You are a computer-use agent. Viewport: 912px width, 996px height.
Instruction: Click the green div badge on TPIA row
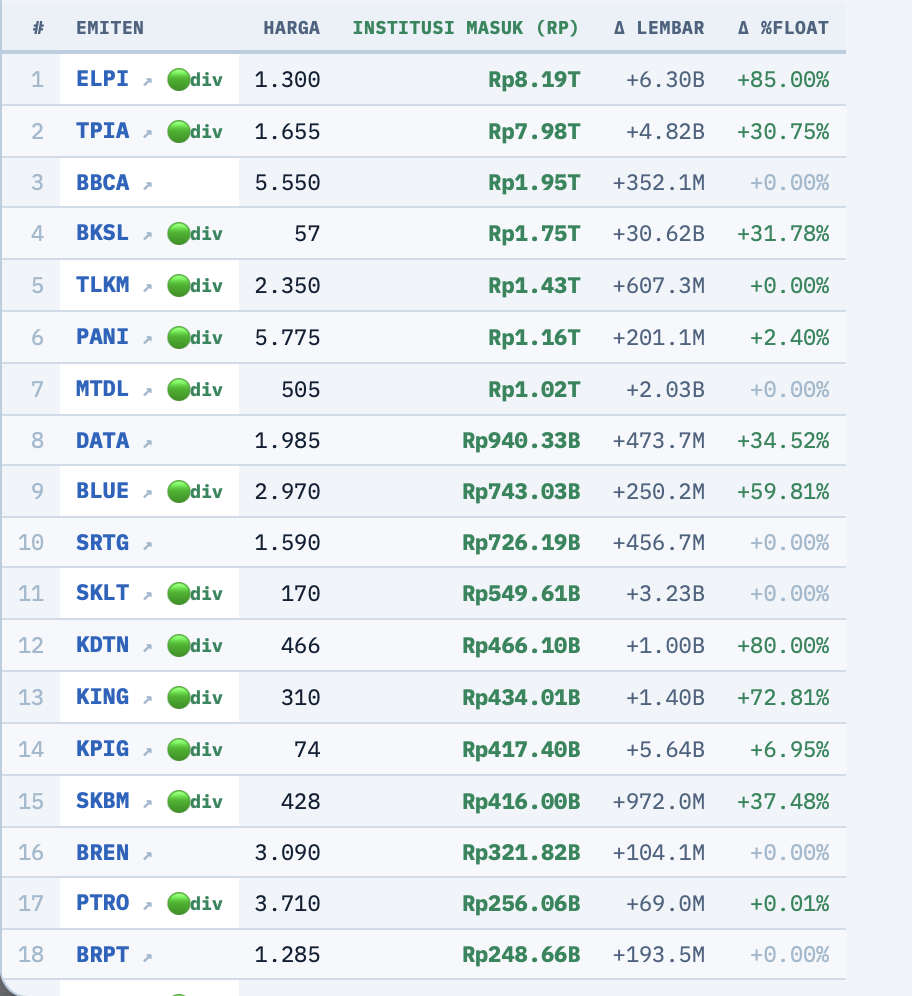(195, 132)
